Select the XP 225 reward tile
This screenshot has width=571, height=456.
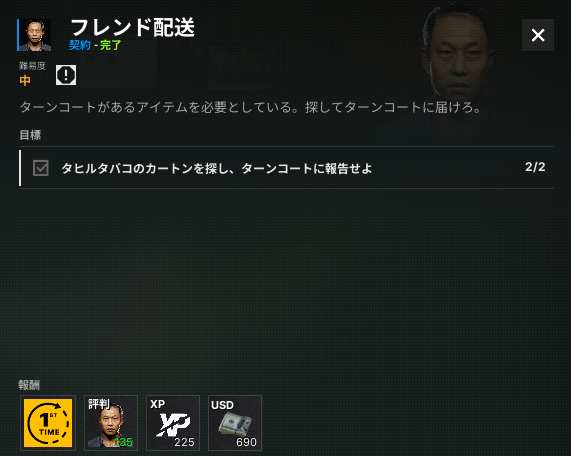coord(173,423)
